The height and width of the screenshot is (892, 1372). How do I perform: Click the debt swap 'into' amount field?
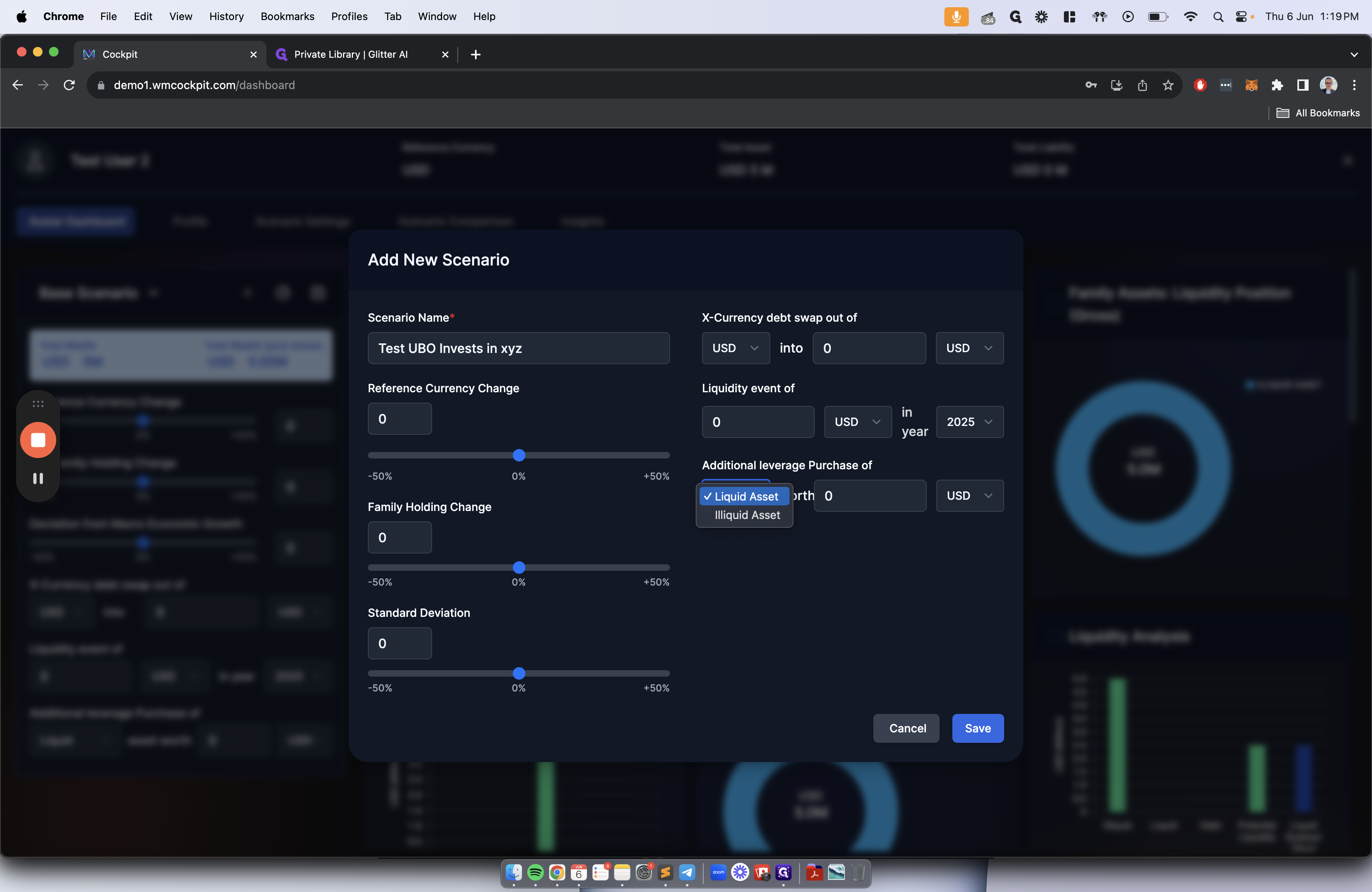click(869, 348)
